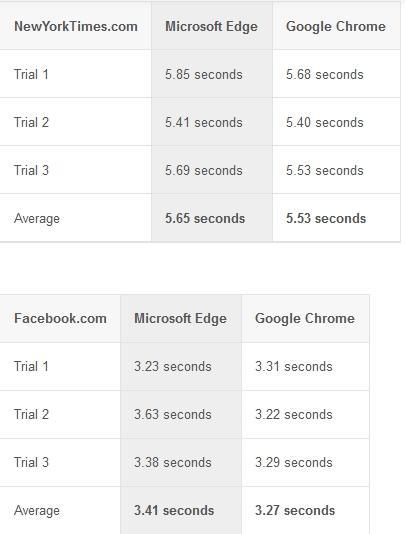Select Google Chrome header in NewYorkTimes table

click(x=336, y=27)
